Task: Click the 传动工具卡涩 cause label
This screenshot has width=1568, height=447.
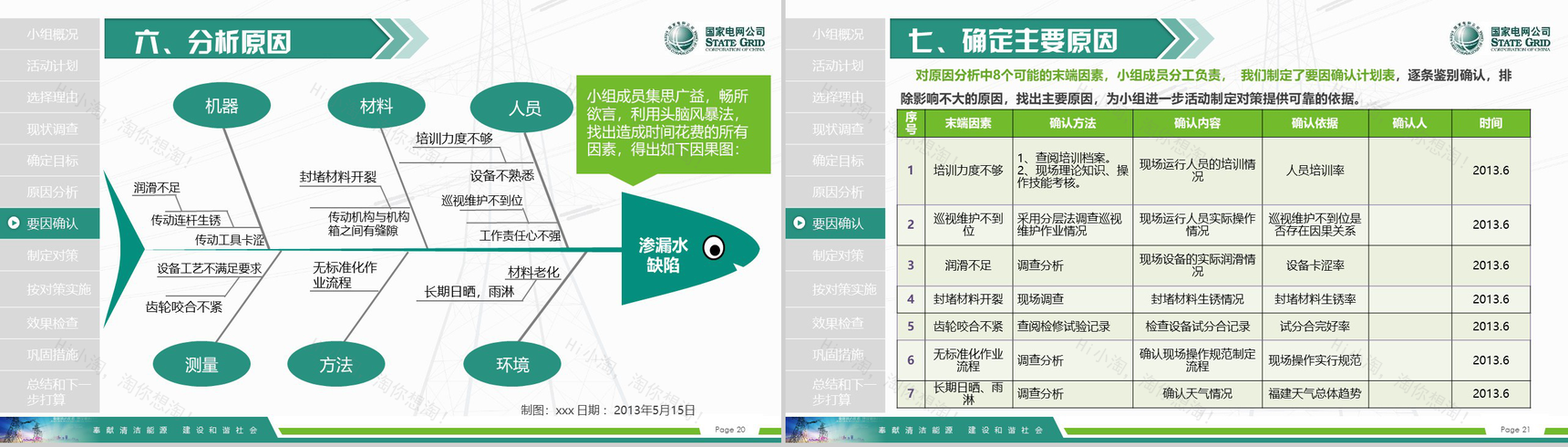Action: tap(230, 240)
